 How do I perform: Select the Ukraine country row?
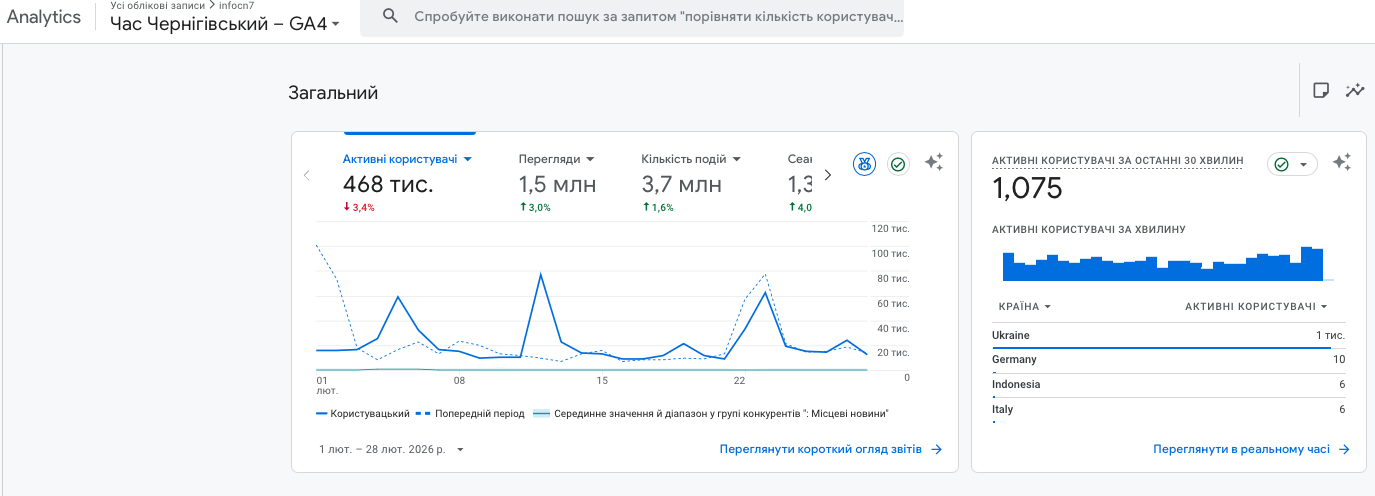coord(1168,336)
